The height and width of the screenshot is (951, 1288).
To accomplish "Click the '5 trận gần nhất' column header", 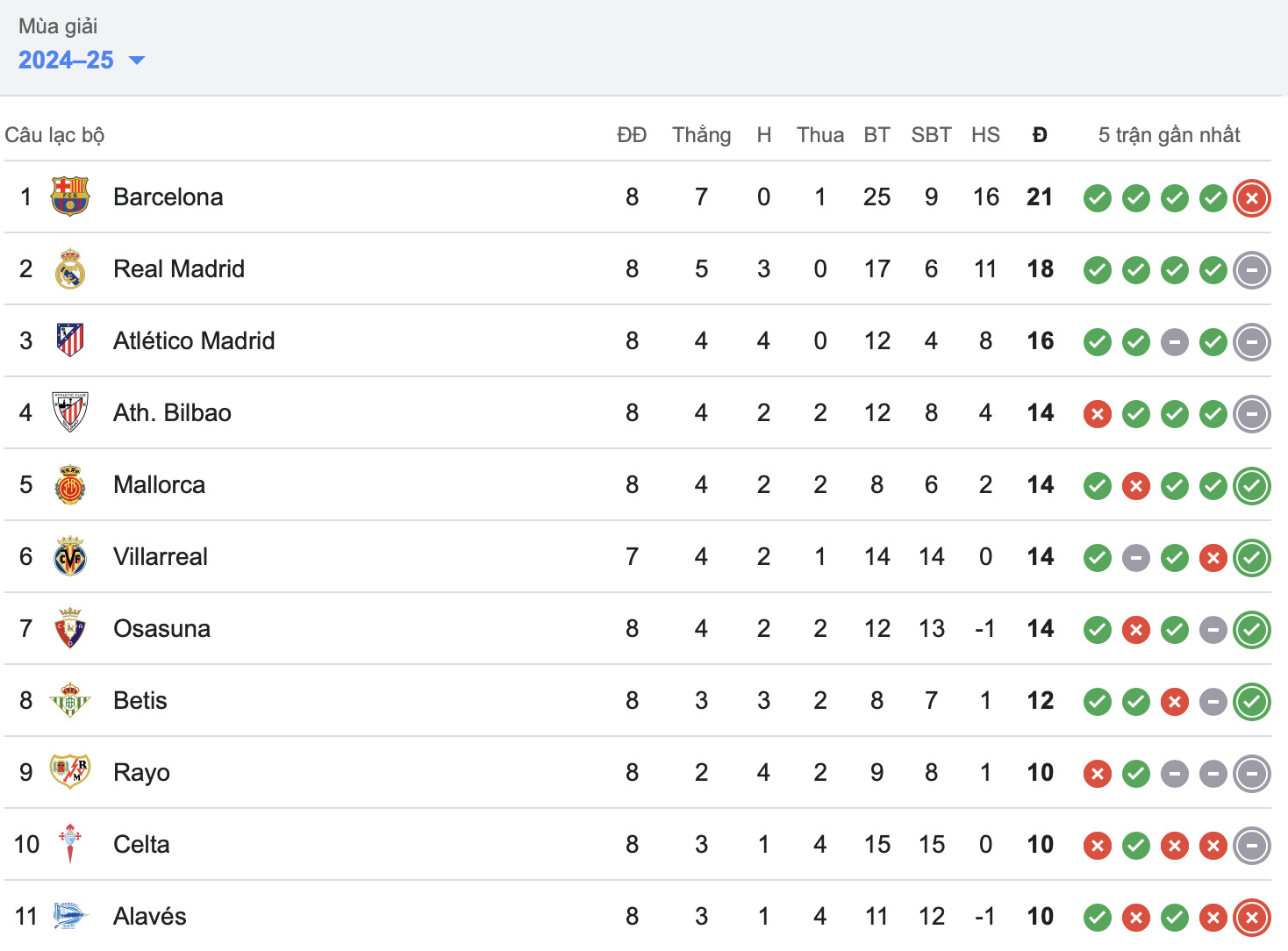I will [x=1169, y=135].
